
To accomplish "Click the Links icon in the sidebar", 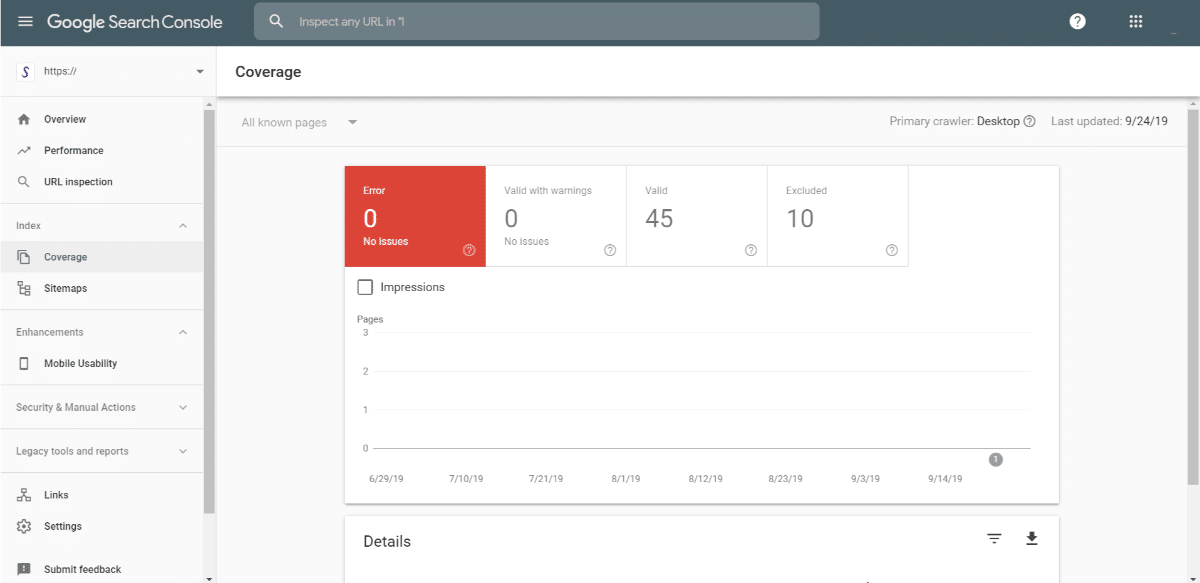I will point(25,494).
